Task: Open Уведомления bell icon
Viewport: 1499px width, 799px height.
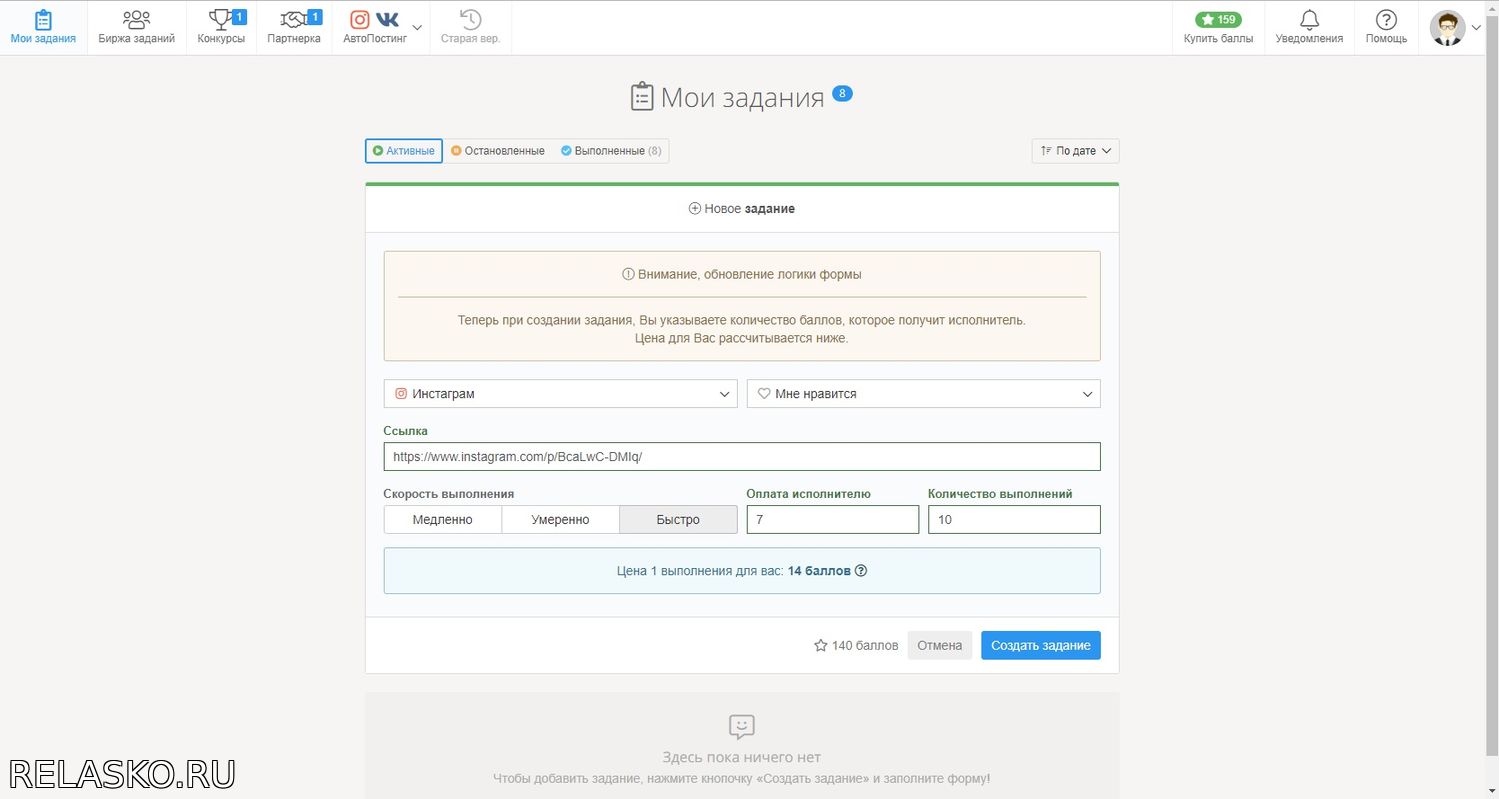Action: point(1309,20)
